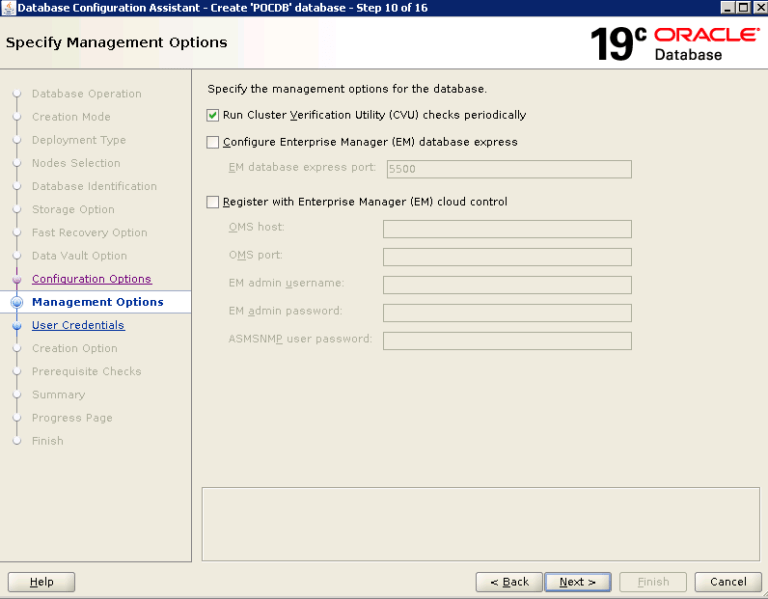Image resolution: width=768 pixels, height=599 pixels.
Task: Cancel the database creation wizard
Action: (x=728, y=582)
